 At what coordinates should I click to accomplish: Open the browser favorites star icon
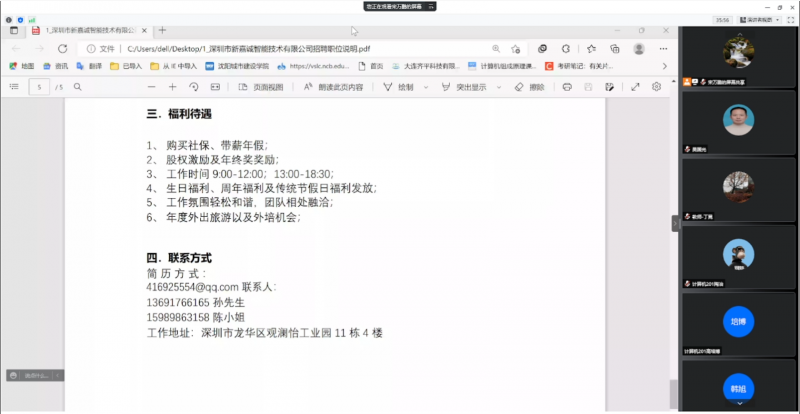click(x=590, y=48)
